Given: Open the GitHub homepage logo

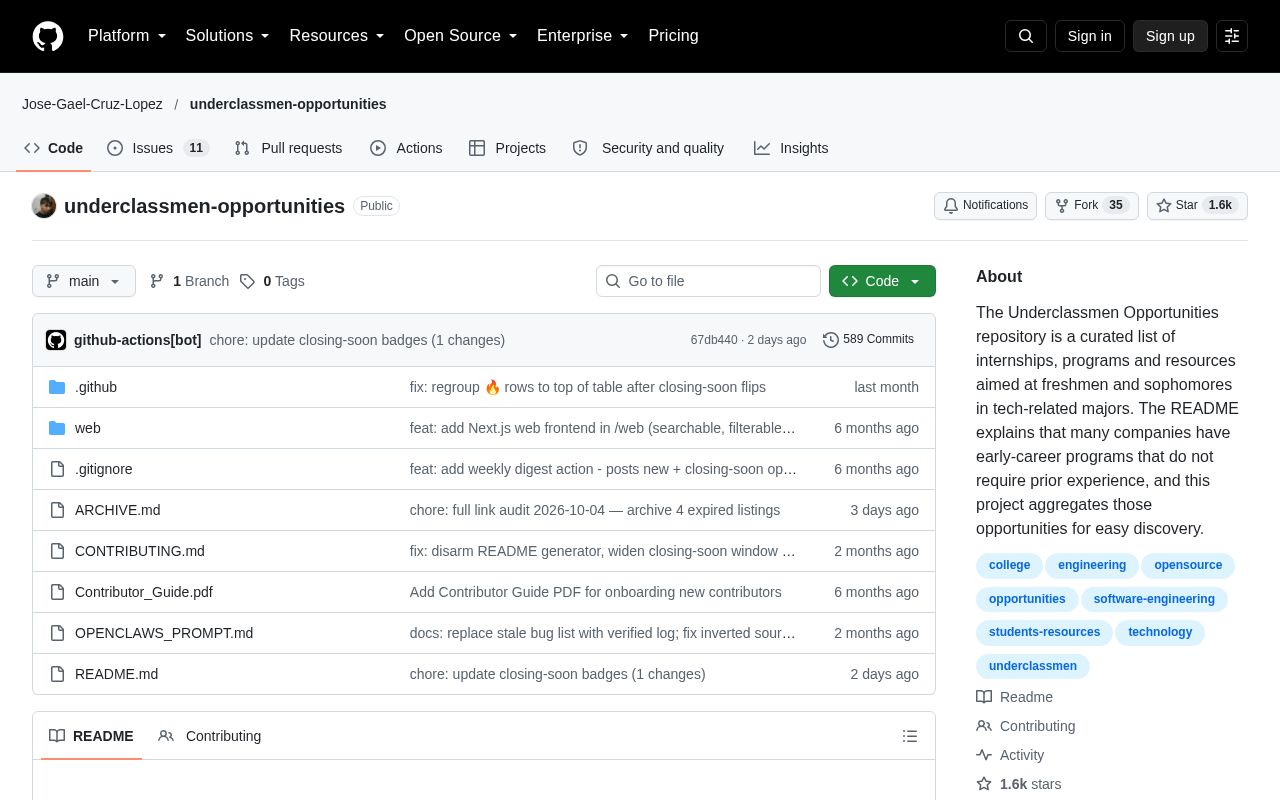Looking at the screenshot, I should click(48, 36).
